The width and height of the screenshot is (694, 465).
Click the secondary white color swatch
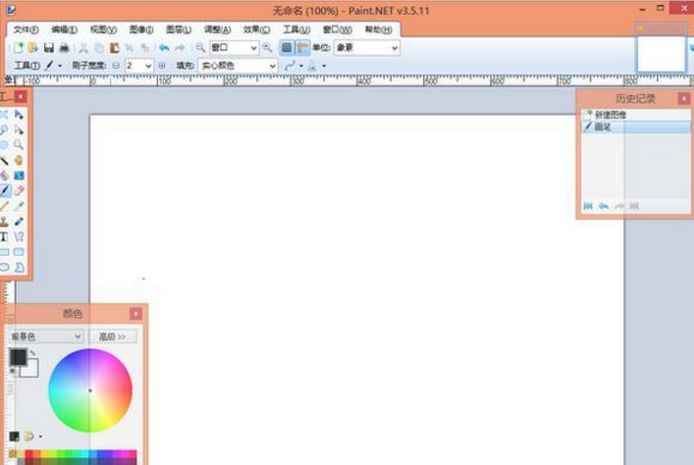(31, 370)
